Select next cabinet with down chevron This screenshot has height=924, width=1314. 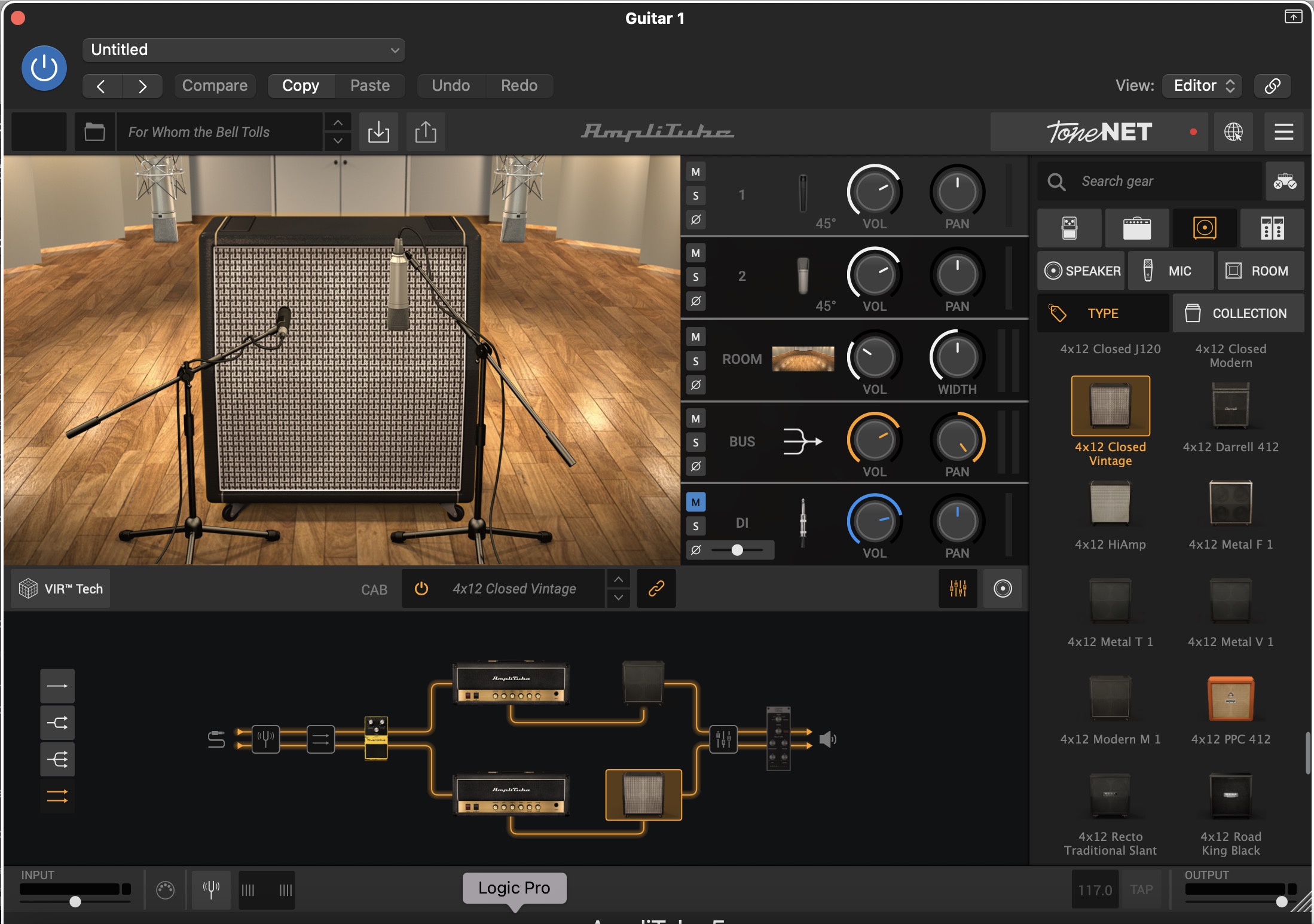(x=619, y=598)
